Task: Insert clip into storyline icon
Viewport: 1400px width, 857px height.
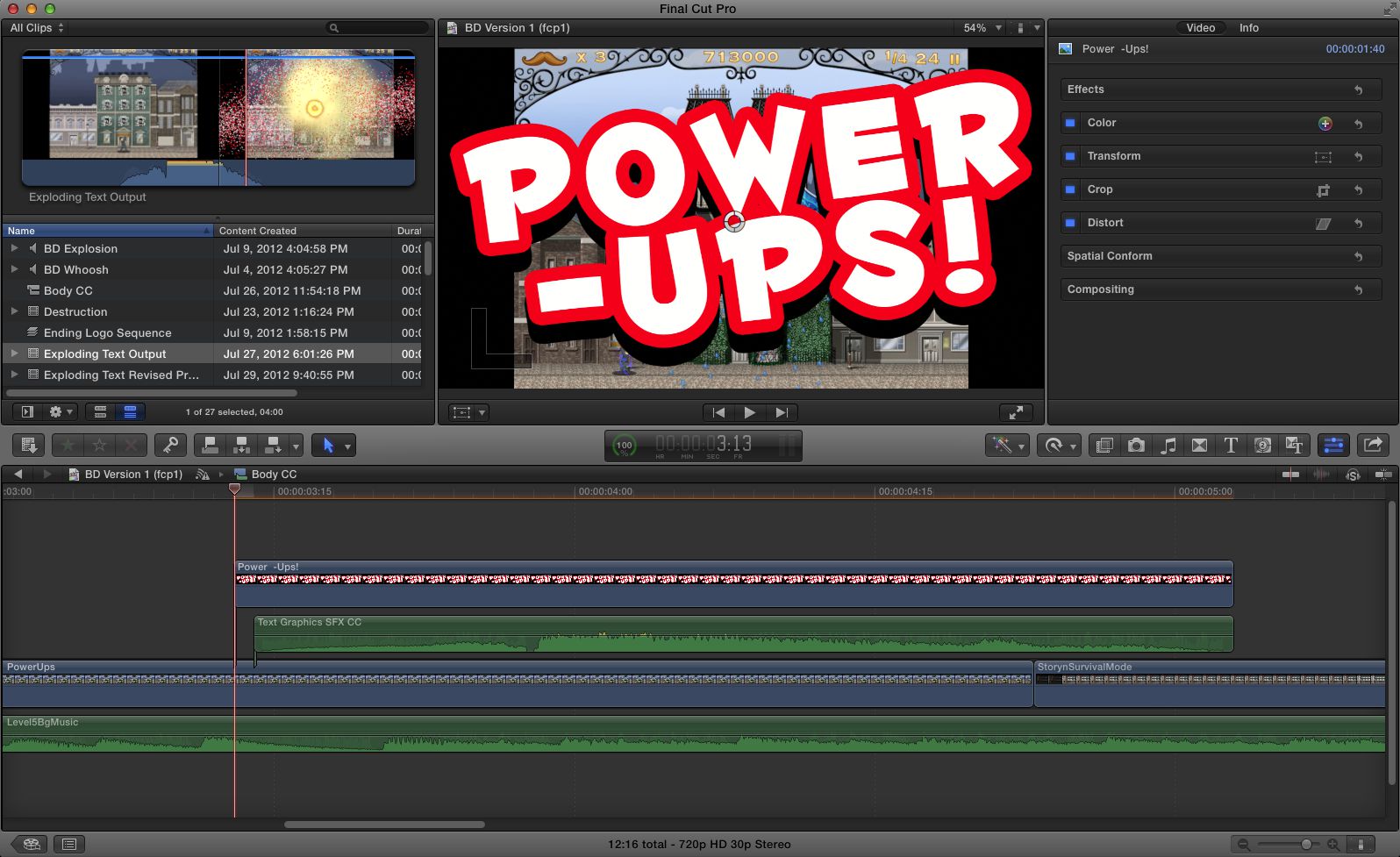Action: point(241,446)
